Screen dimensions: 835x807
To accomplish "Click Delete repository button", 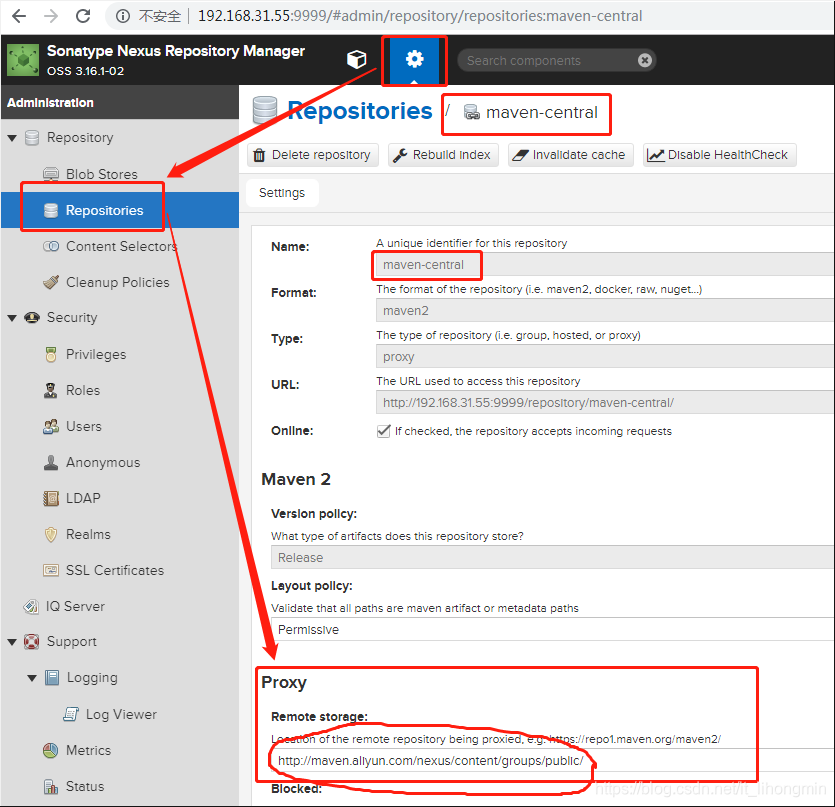I will pos(313,155).
